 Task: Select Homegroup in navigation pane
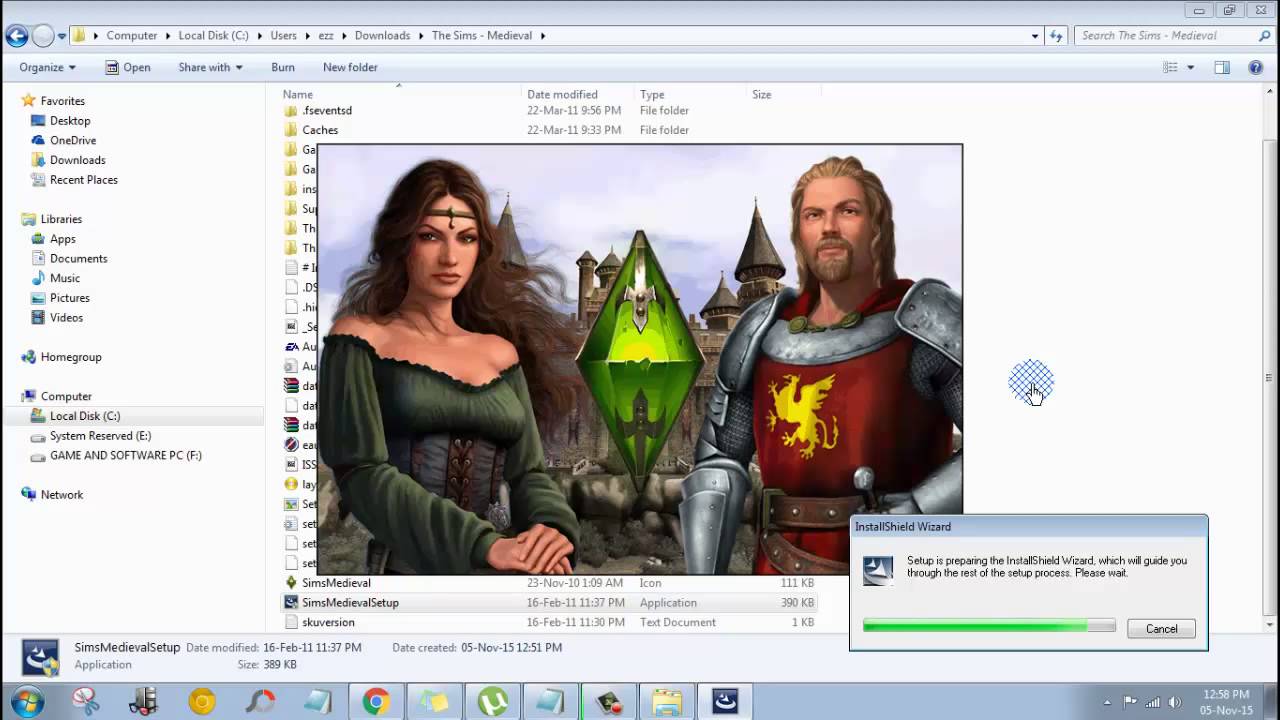[x=70, y=357]
